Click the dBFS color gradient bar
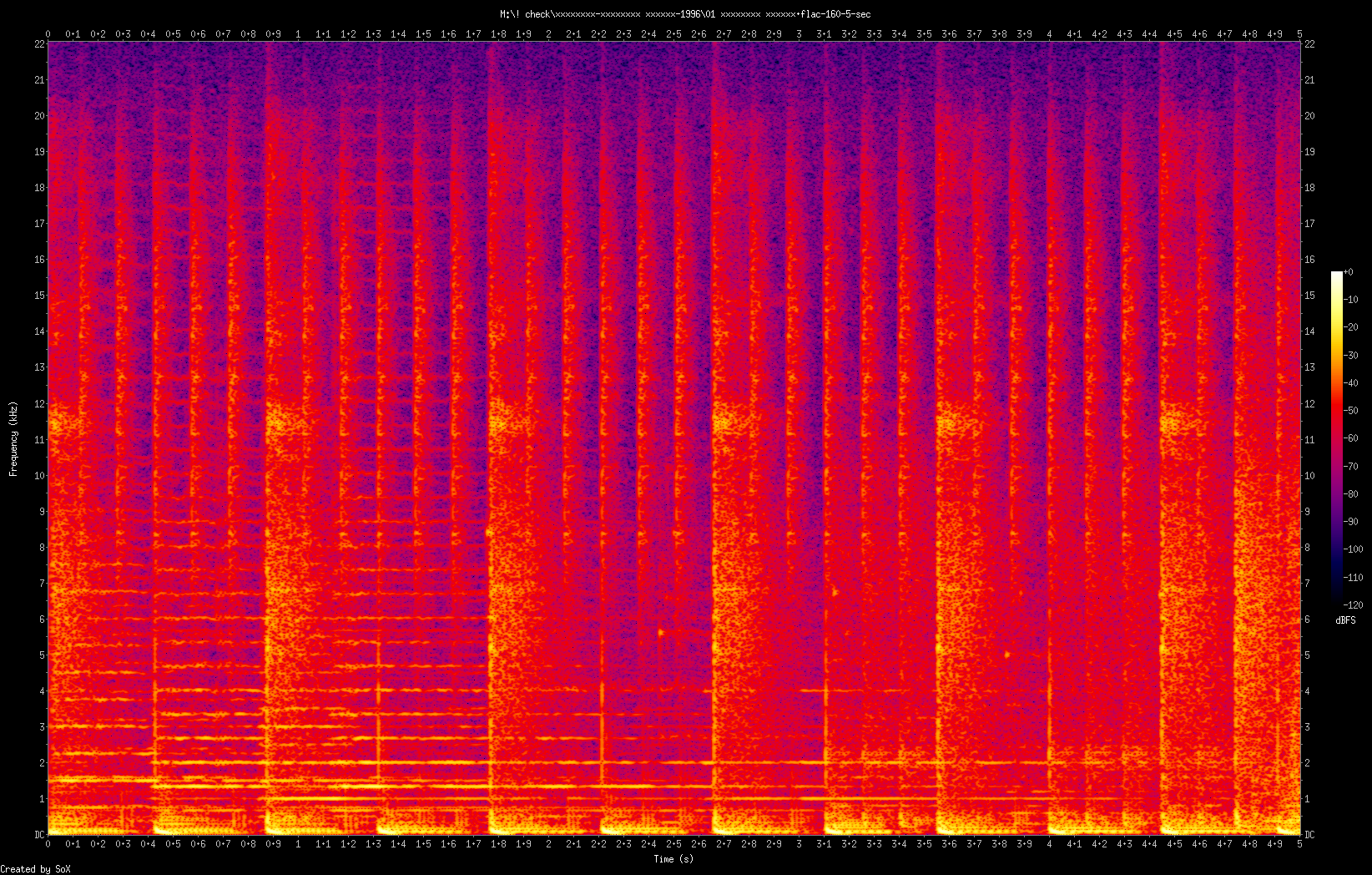This screenshot has width=1372, height=875. tap(1337, 438)
